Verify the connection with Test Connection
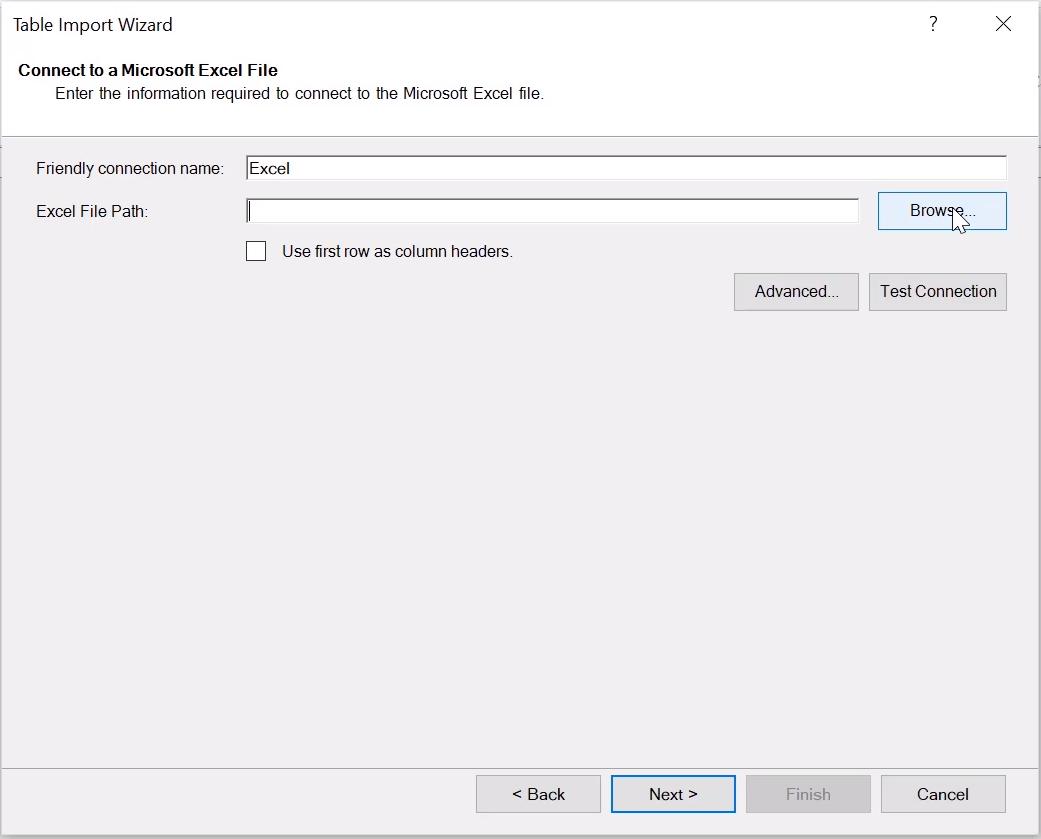This screenshot has width=1041, height=839. coord(937,291)
